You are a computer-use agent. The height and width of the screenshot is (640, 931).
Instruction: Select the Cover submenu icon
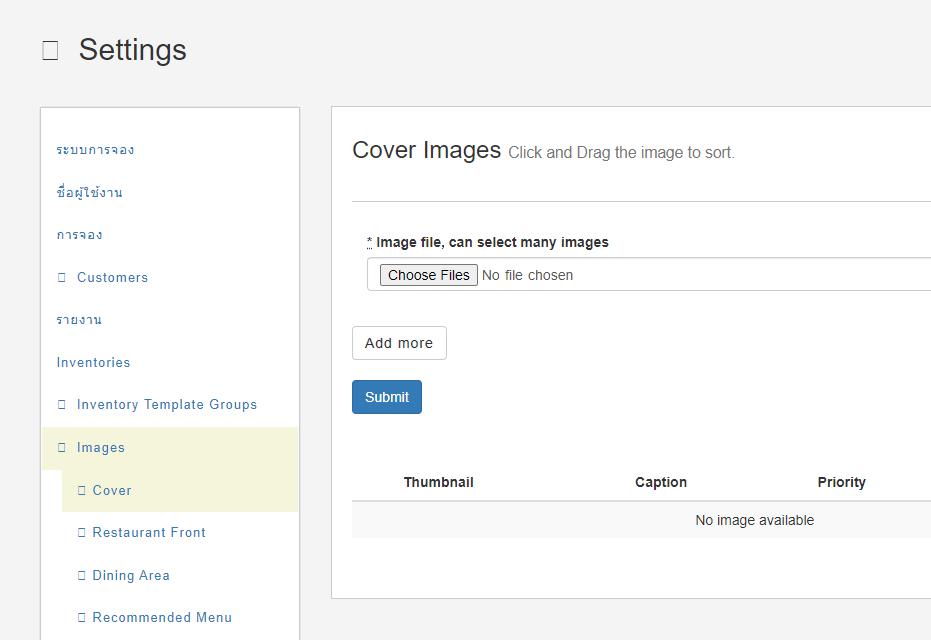coord(82,491)
